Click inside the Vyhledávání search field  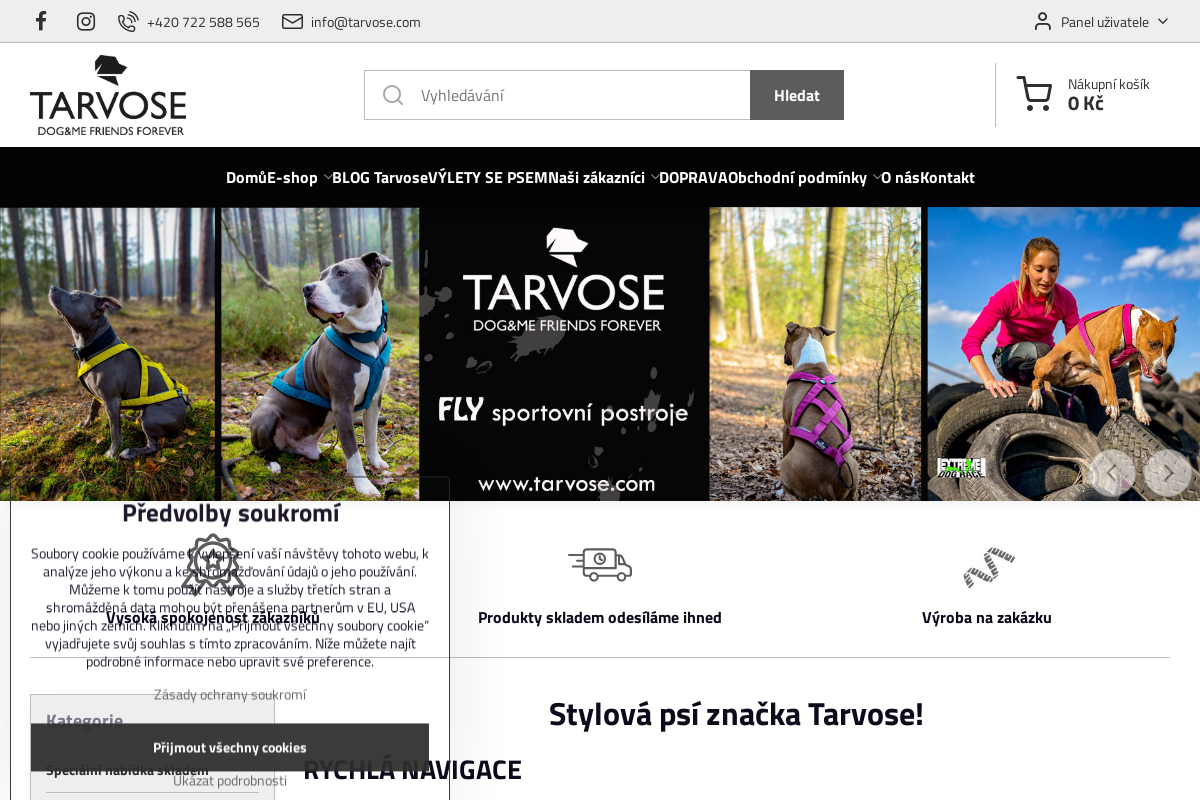(x=550, y=94)
